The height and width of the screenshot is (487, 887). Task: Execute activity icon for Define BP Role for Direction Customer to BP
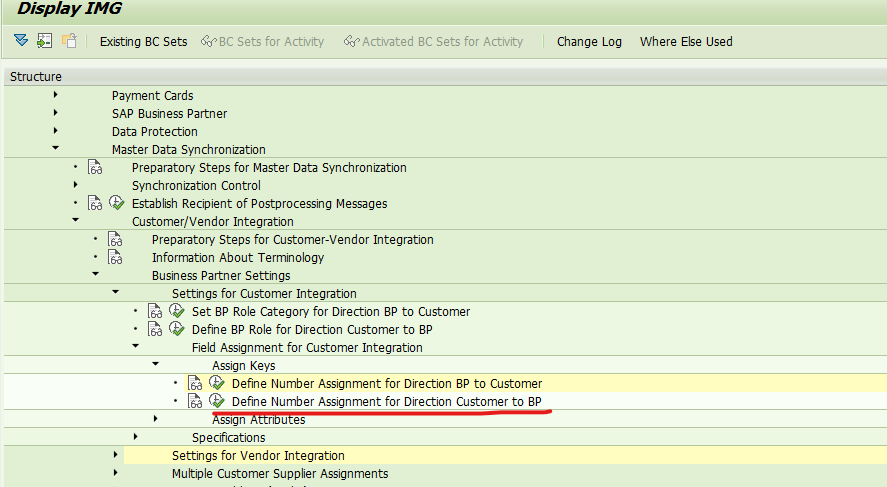[x=176, y=329]
